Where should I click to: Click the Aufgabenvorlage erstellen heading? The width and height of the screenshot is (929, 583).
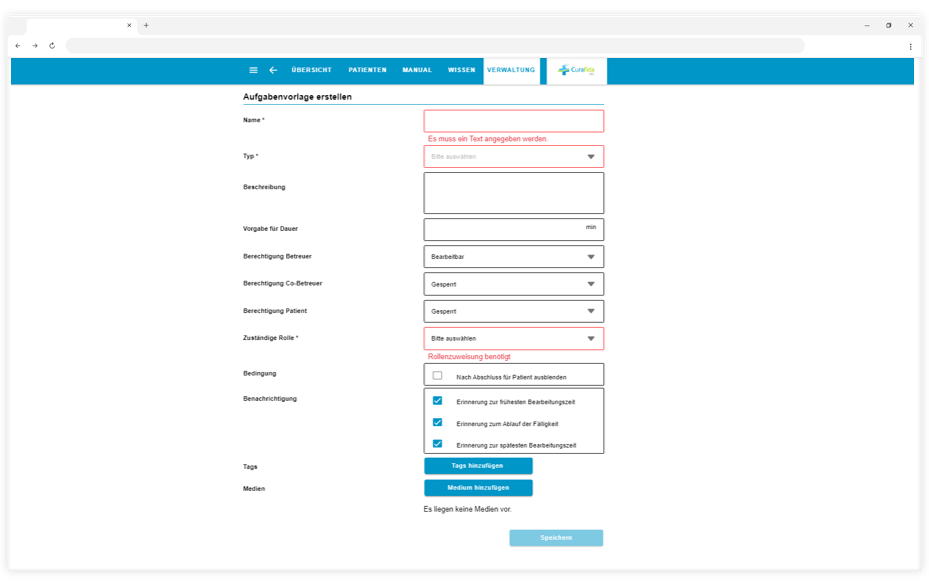(x=297, y=97)
